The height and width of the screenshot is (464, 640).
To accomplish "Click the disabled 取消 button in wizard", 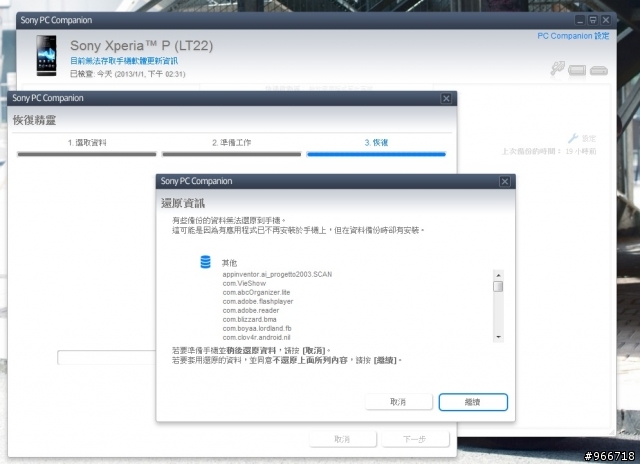I will (342, 439).
